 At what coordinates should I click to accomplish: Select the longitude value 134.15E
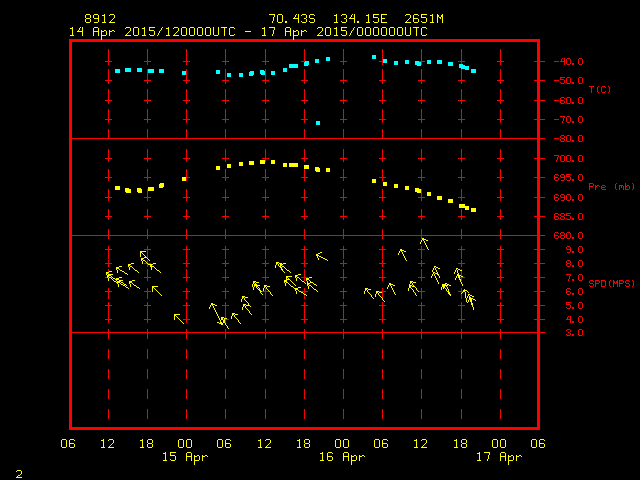[360, 19]
